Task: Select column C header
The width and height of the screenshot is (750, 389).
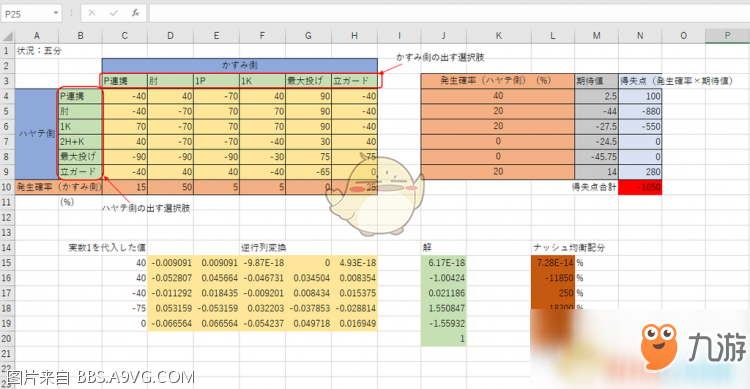Action: [124, 35]
